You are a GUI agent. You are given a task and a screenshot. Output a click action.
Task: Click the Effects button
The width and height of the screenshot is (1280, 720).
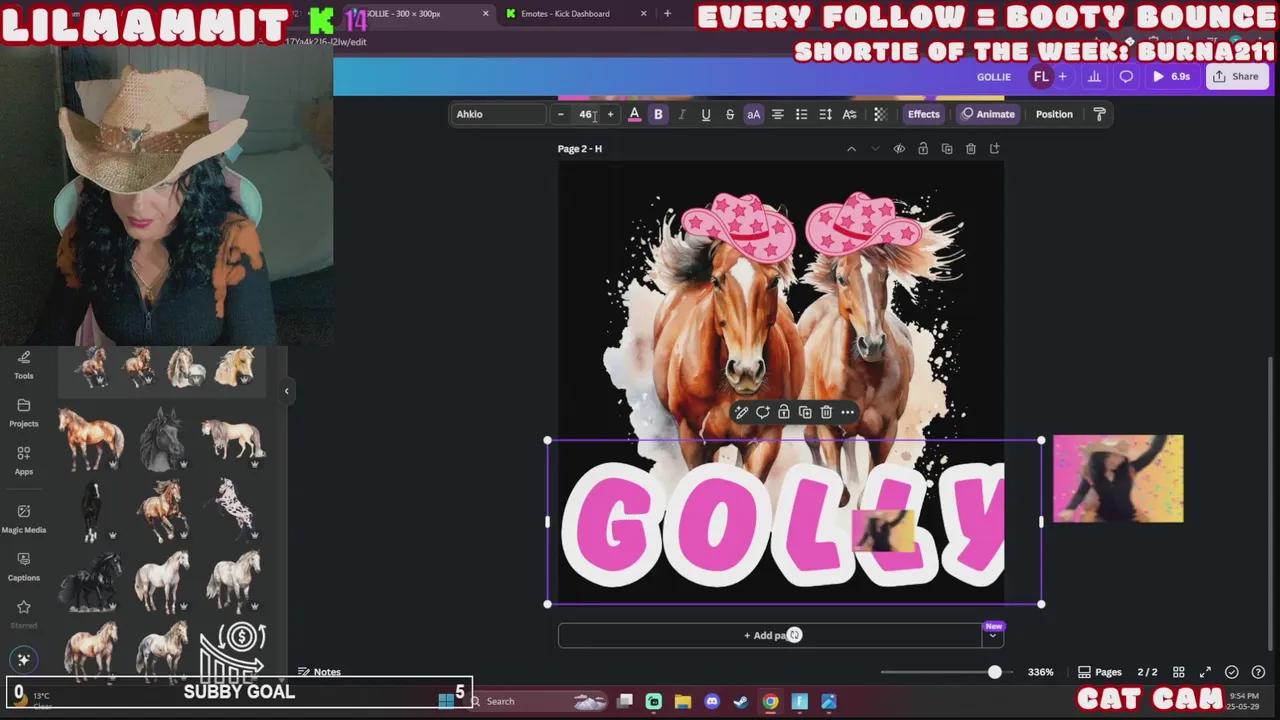[923, 114]
